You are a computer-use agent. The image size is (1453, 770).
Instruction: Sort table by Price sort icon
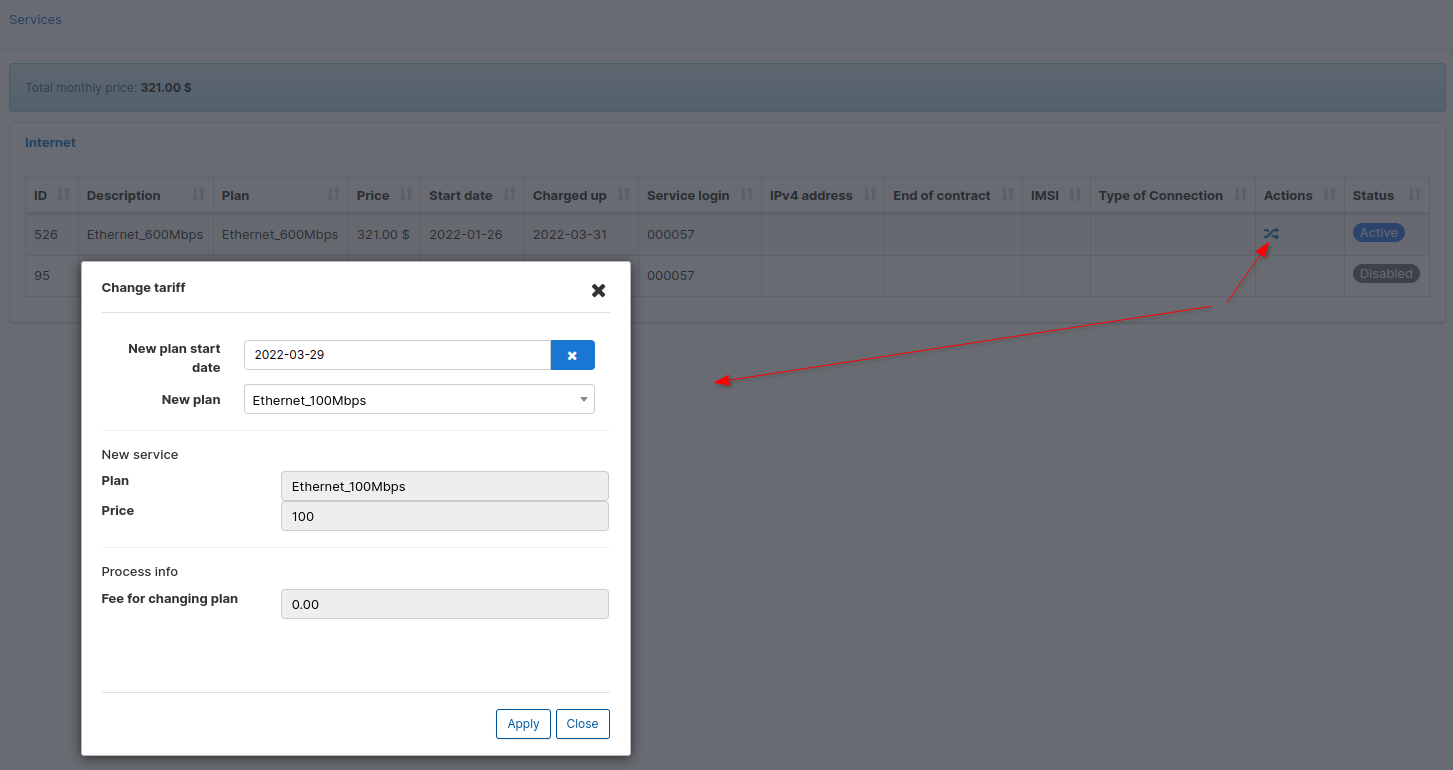pos(406,195)
